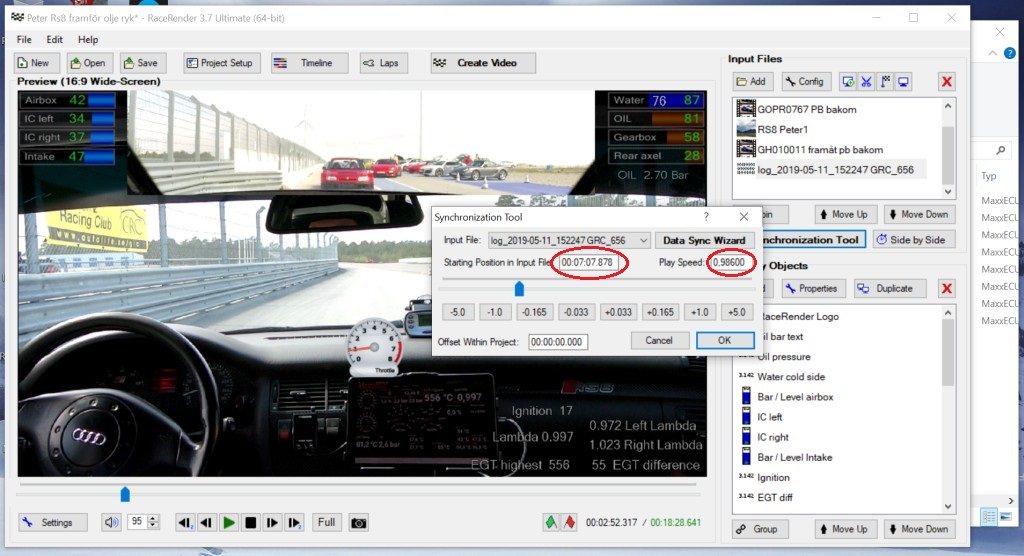Open the File menu
1024x556 pixels.
pyautogui.click(x=24, y=39)
